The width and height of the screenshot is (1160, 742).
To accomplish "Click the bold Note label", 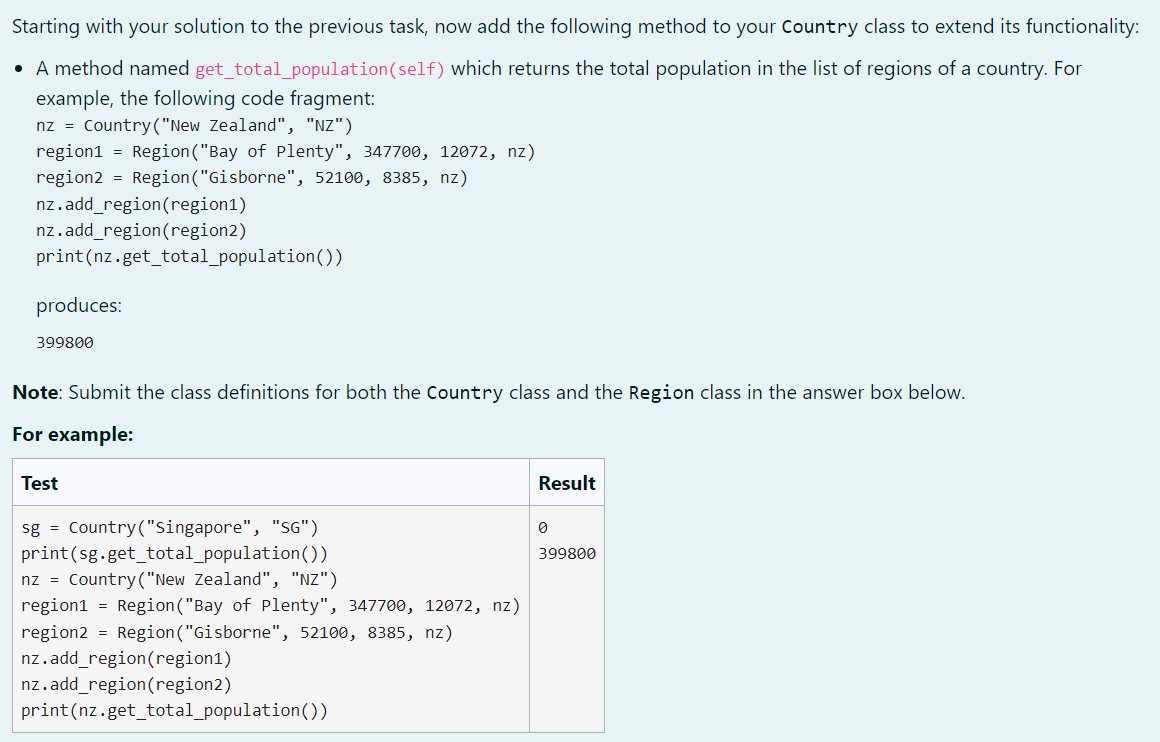I will (33, 392).
